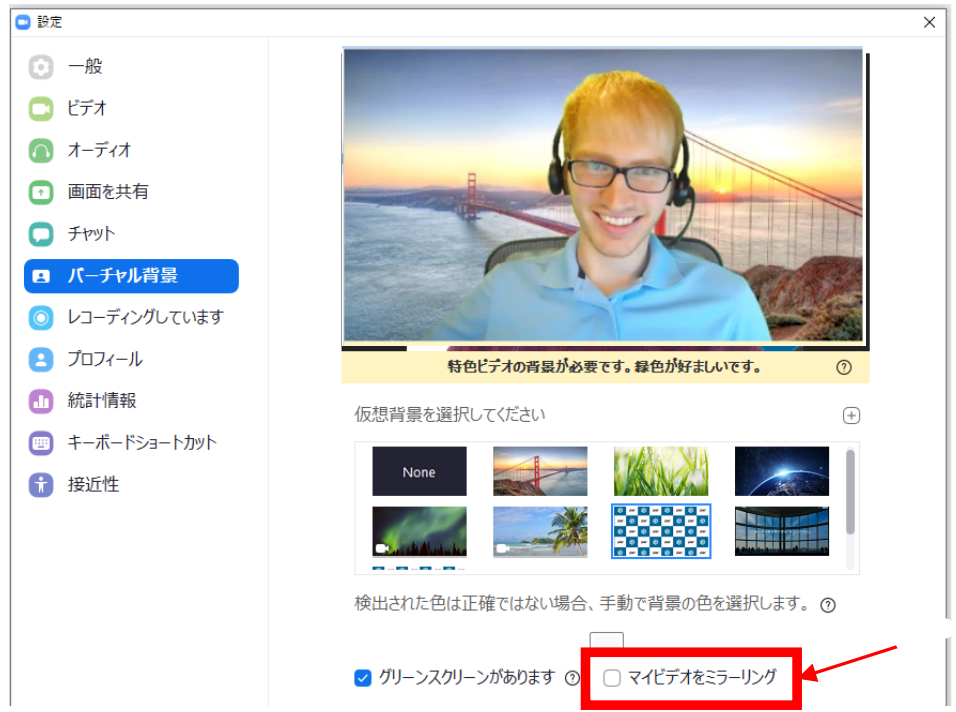Choose the blue checkered logo background
Image resolution: width=956 pixels, height=712 pixels.
pyautogui.click(x=661, y=531)
